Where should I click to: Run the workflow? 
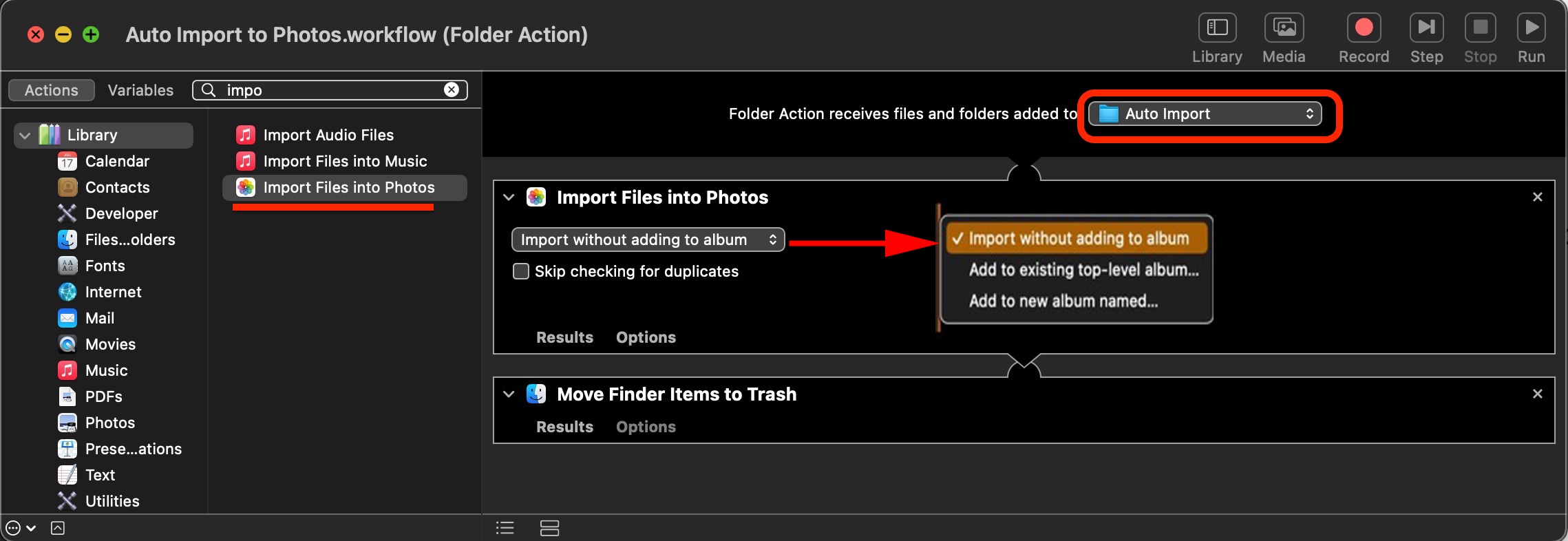pos(1529,29)
